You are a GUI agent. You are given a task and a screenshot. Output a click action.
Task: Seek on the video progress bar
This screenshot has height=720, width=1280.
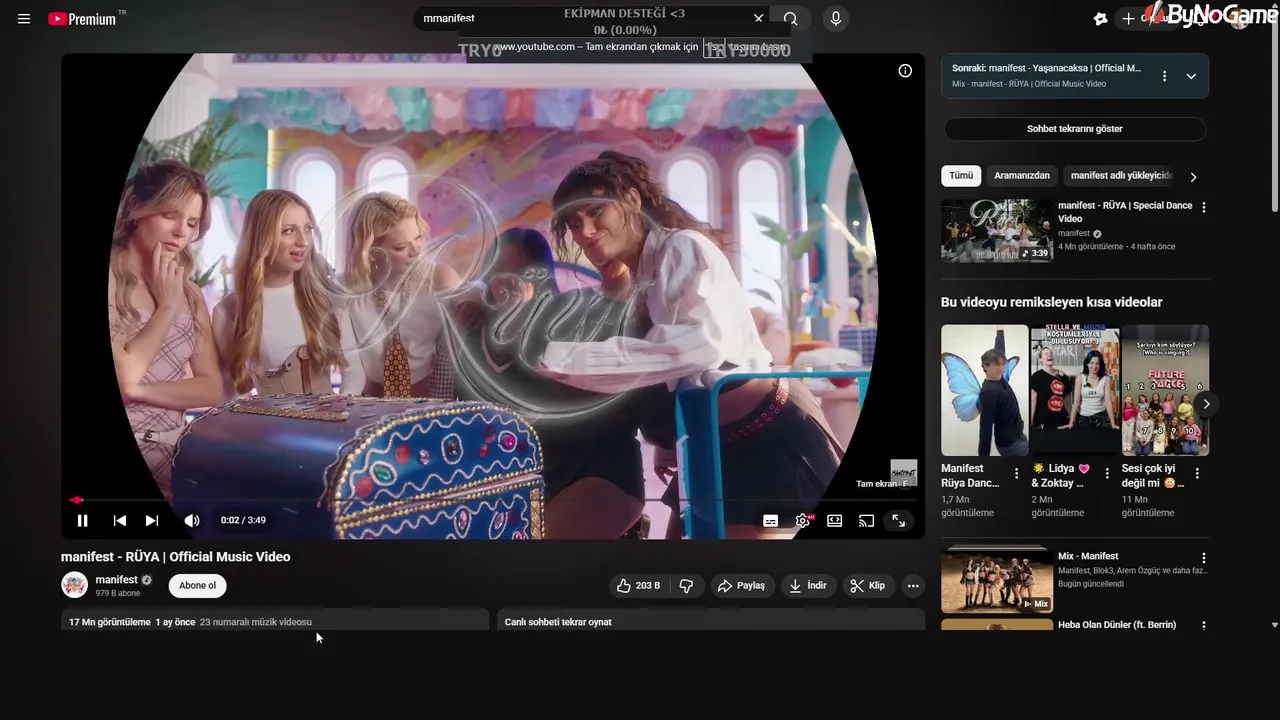click(x=493, y=499)
